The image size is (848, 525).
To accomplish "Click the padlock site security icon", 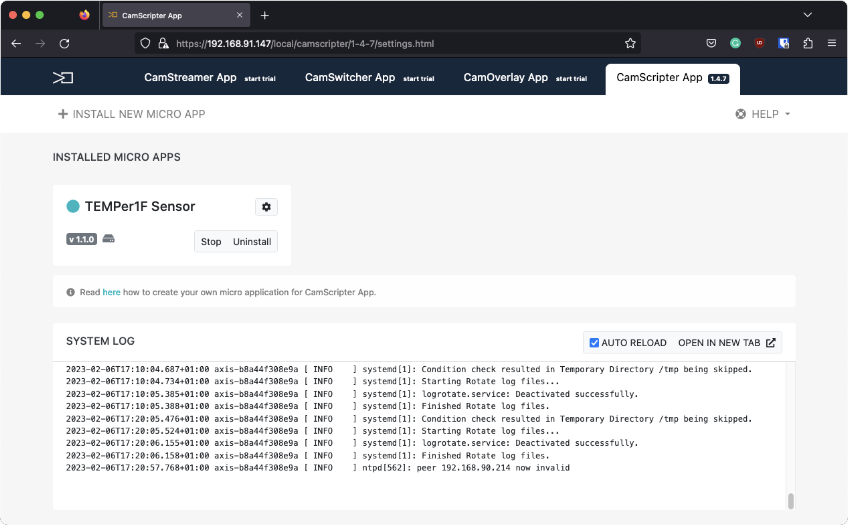I will point(163,44).
